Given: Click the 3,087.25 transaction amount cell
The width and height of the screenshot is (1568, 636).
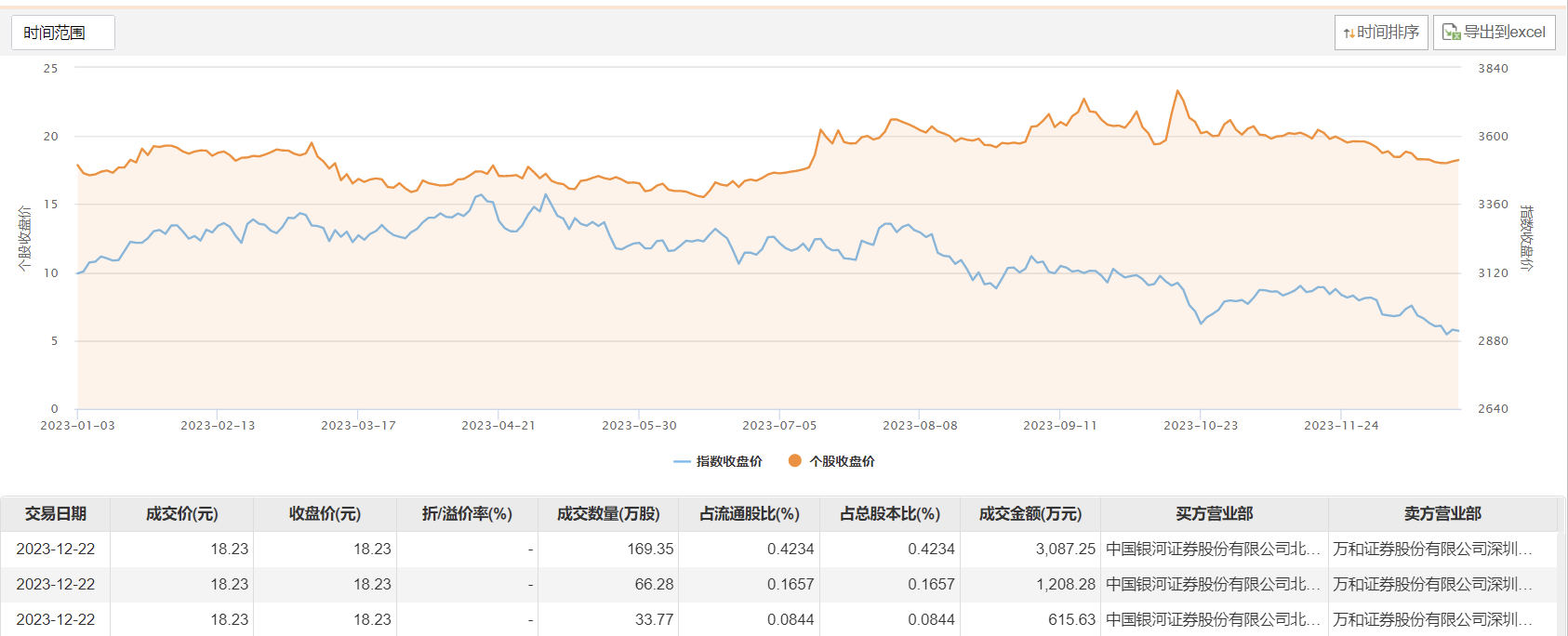Looking at the screenshot, I should pyautogui.click(x=1065, y=550).
